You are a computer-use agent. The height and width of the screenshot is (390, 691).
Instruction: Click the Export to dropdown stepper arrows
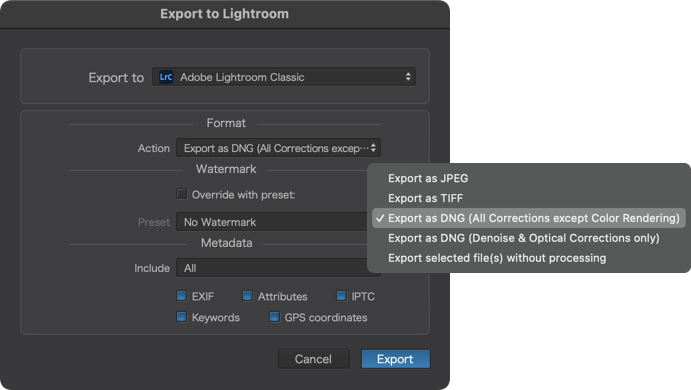(x=408, y=77)
